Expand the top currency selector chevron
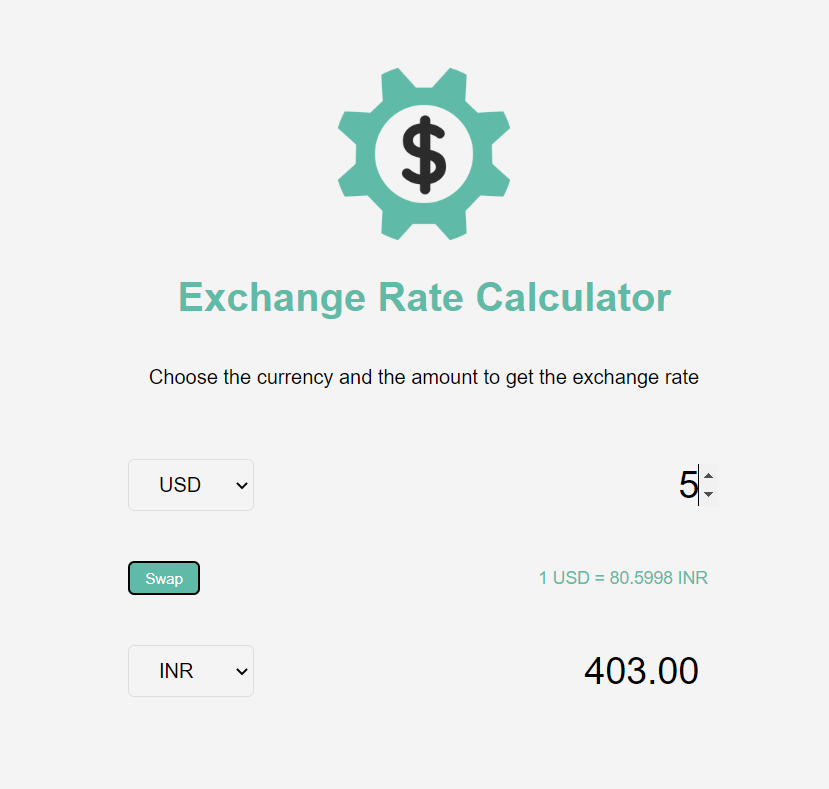Screen dimensions: 829x789 click(240, 484)
